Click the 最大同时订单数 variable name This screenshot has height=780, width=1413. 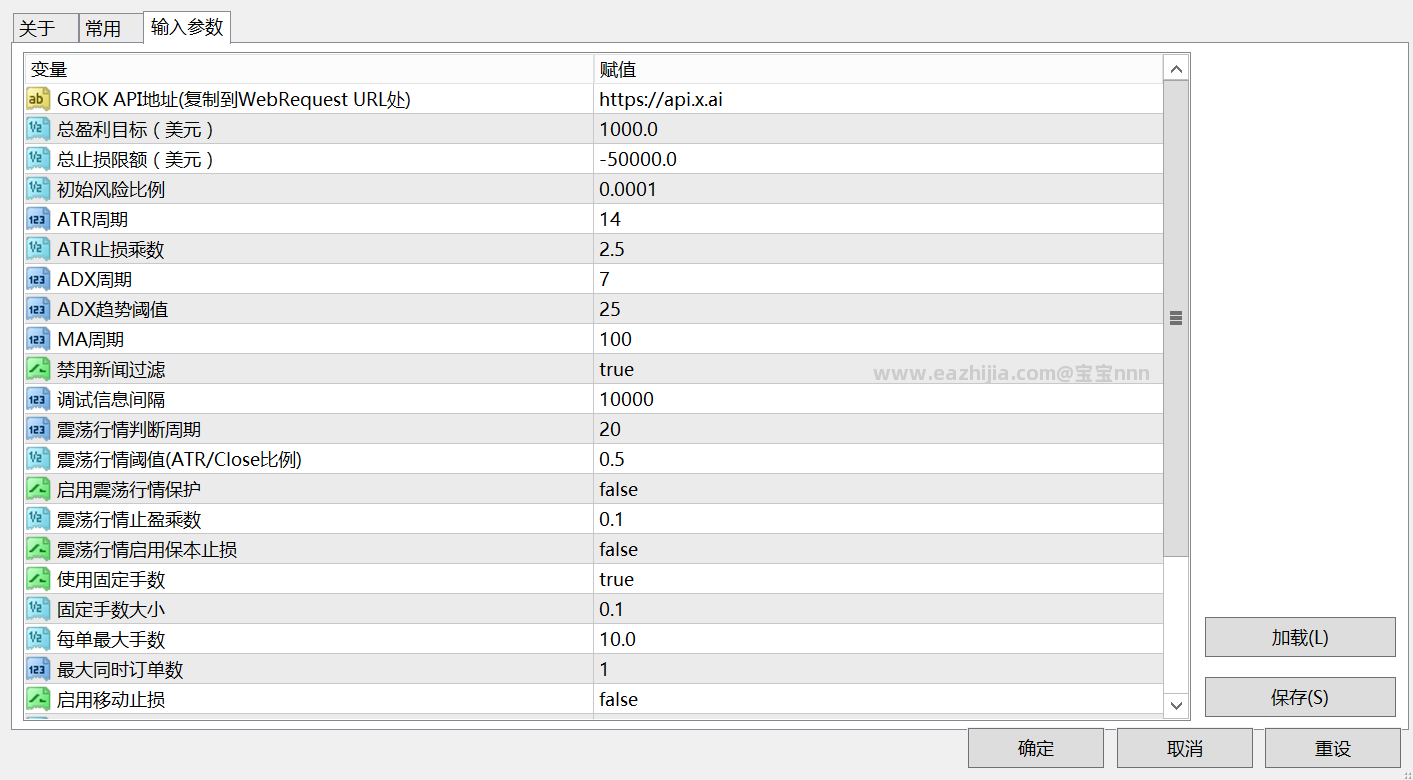point(120,669)
